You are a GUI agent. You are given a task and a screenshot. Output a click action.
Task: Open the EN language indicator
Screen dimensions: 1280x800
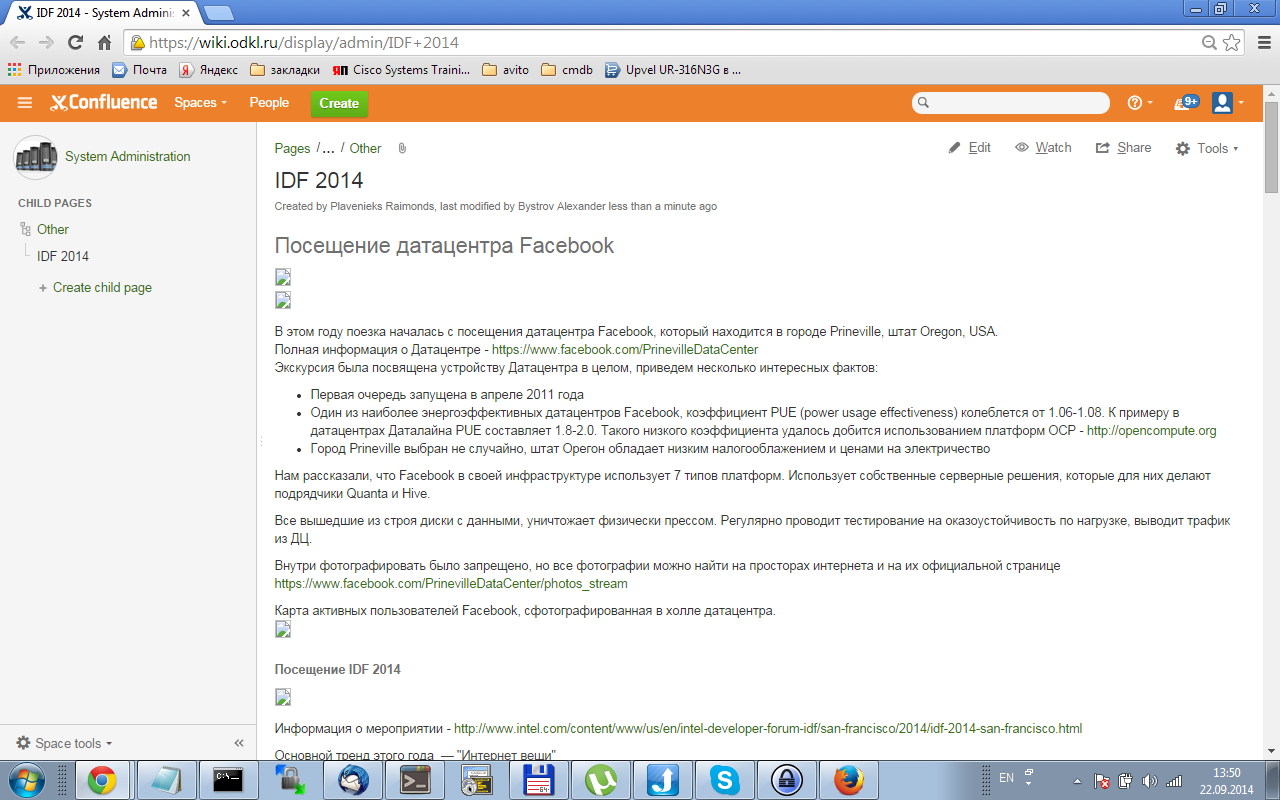click(1006, 778)
